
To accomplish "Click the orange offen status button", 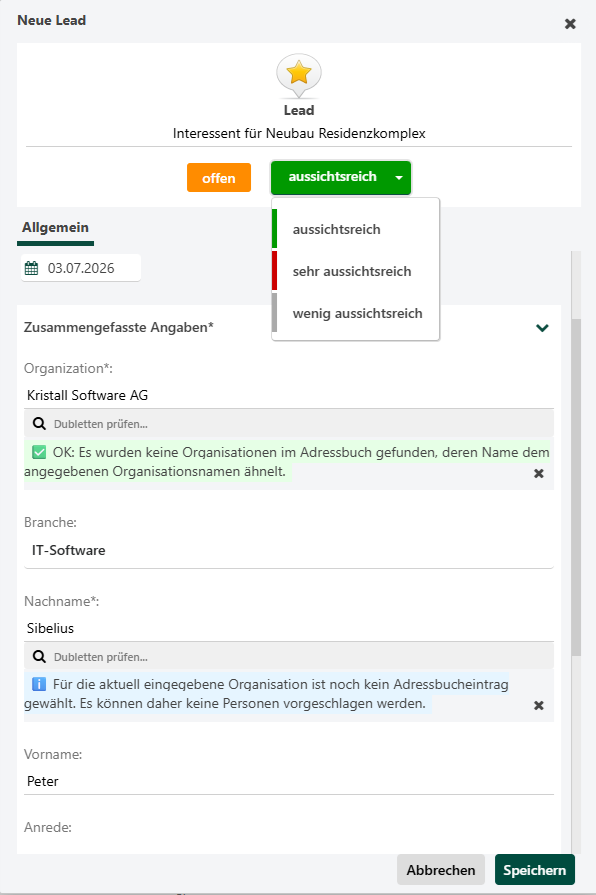I will 219,178.
